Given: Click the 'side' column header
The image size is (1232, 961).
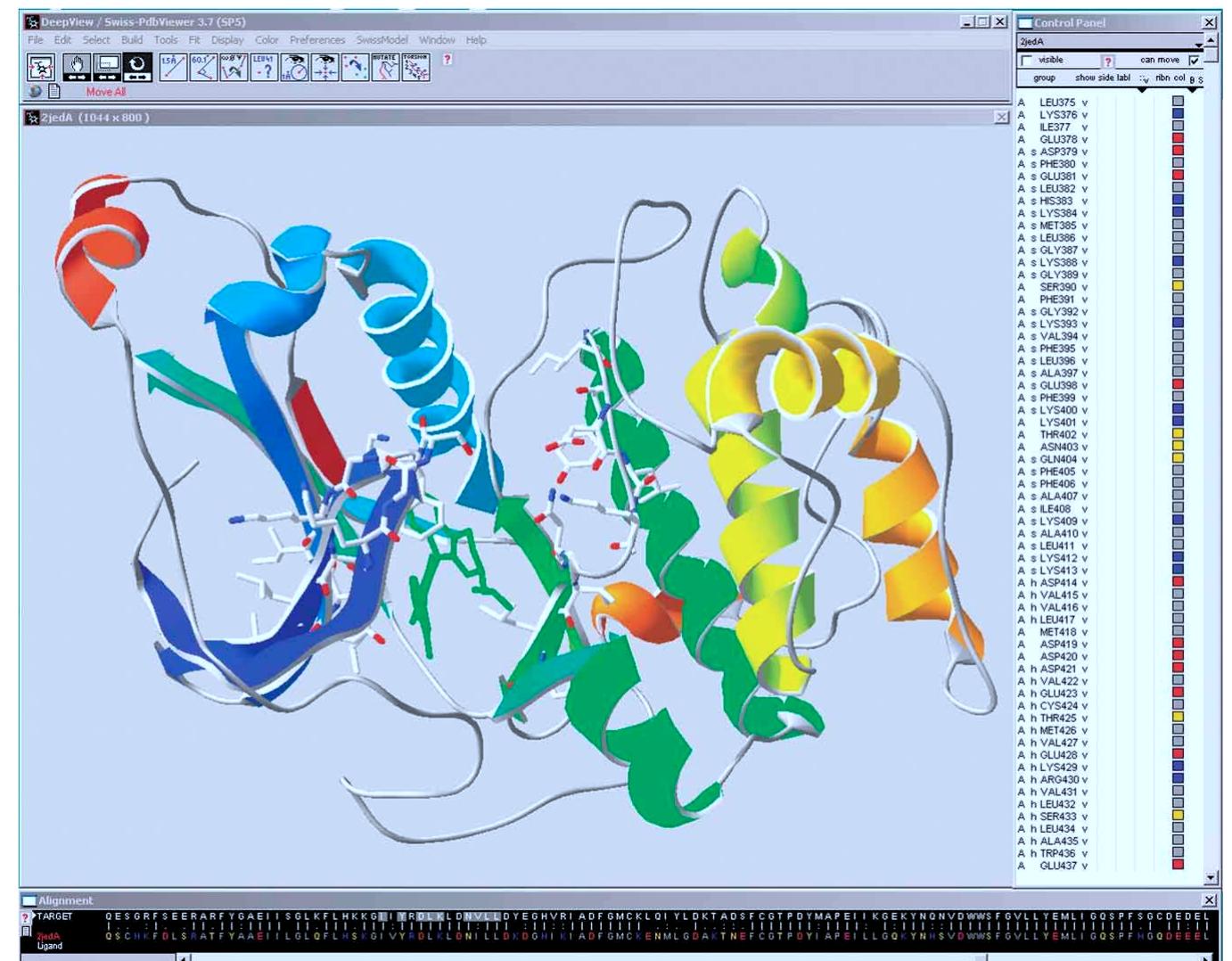Looking at the screenshot, I should point(1106,78).
